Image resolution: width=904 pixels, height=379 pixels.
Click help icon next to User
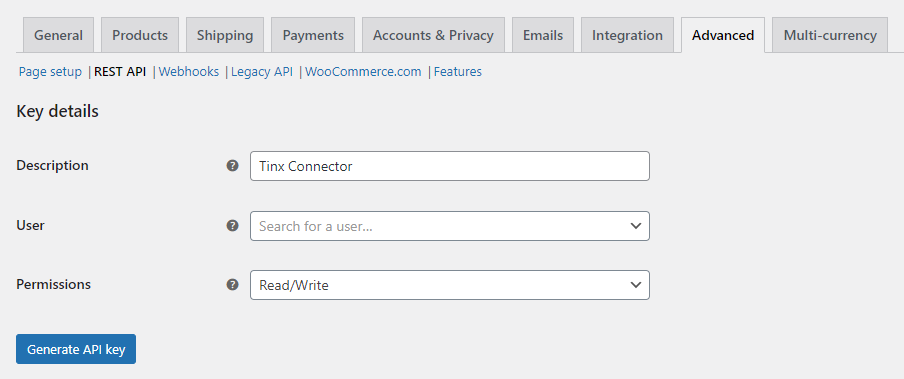(232, 226)
